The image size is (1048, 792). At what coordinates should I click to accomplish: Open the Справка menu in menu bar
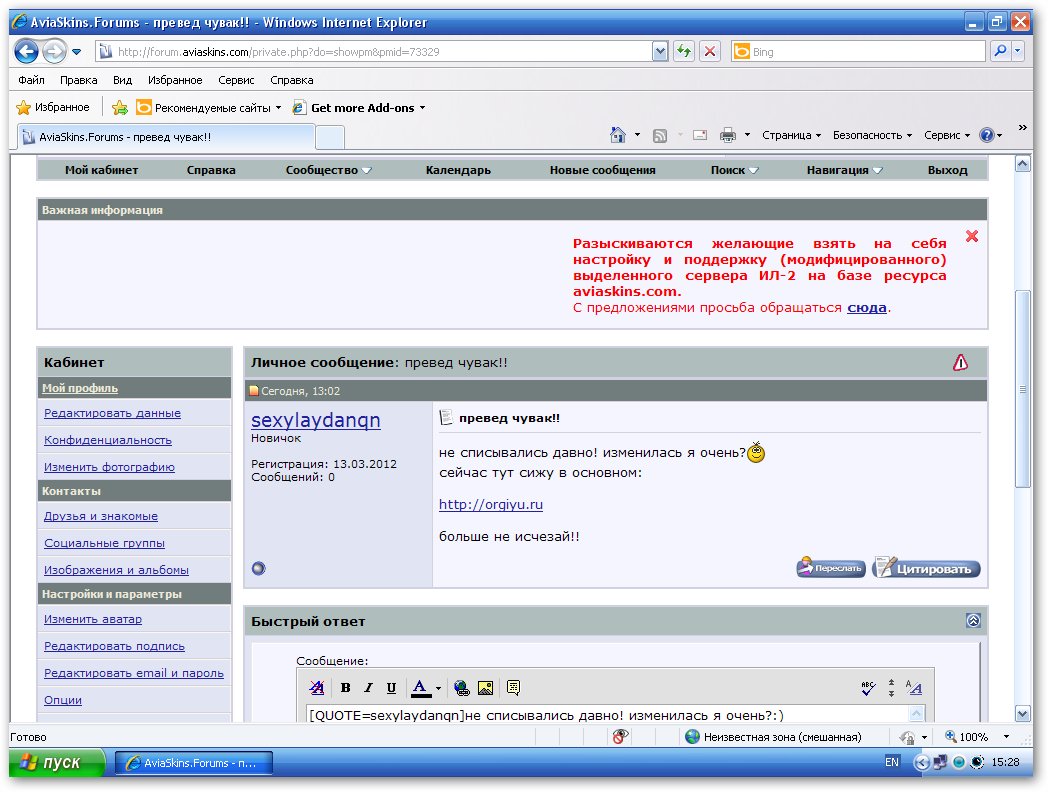click(x=291, y=80)
